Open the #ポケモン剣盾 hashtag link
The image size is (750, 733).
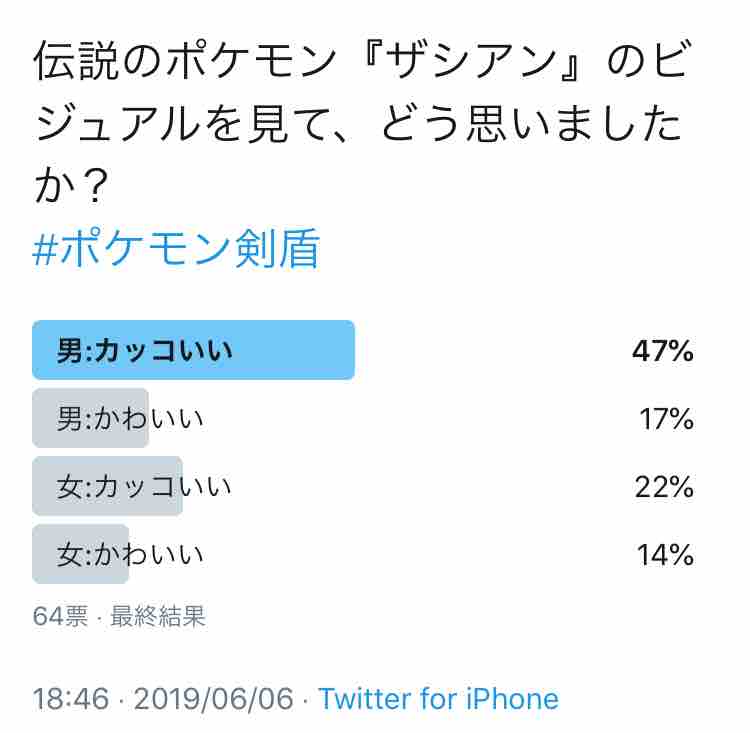click(x=176, y=248)
